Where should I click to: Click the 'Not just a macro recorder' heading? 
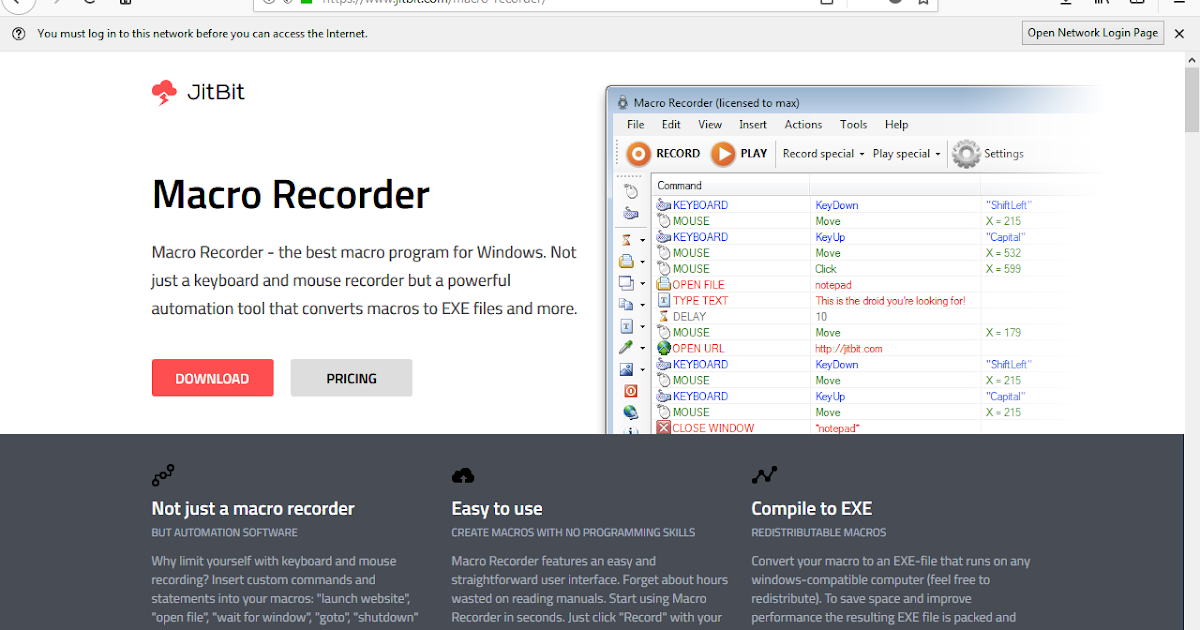point(253,508)
